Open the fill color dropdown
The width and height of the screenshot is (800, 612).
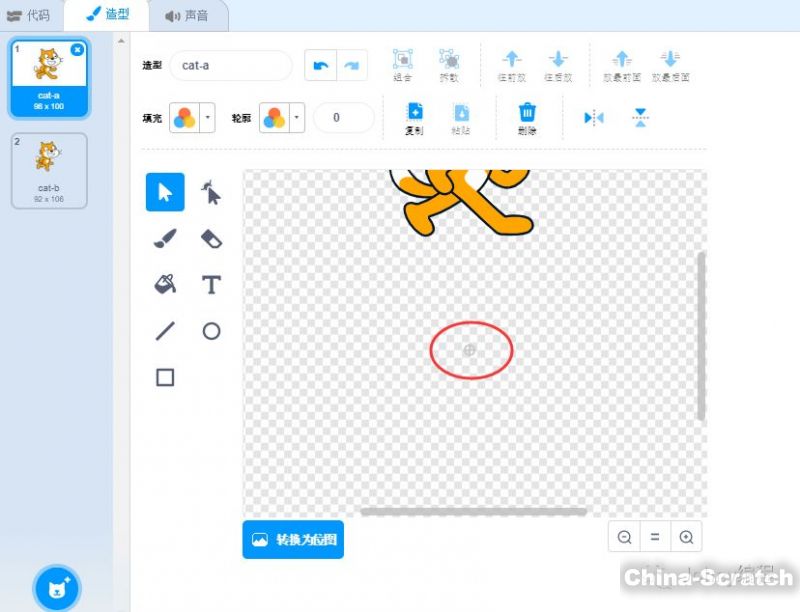tap(208, 118)
